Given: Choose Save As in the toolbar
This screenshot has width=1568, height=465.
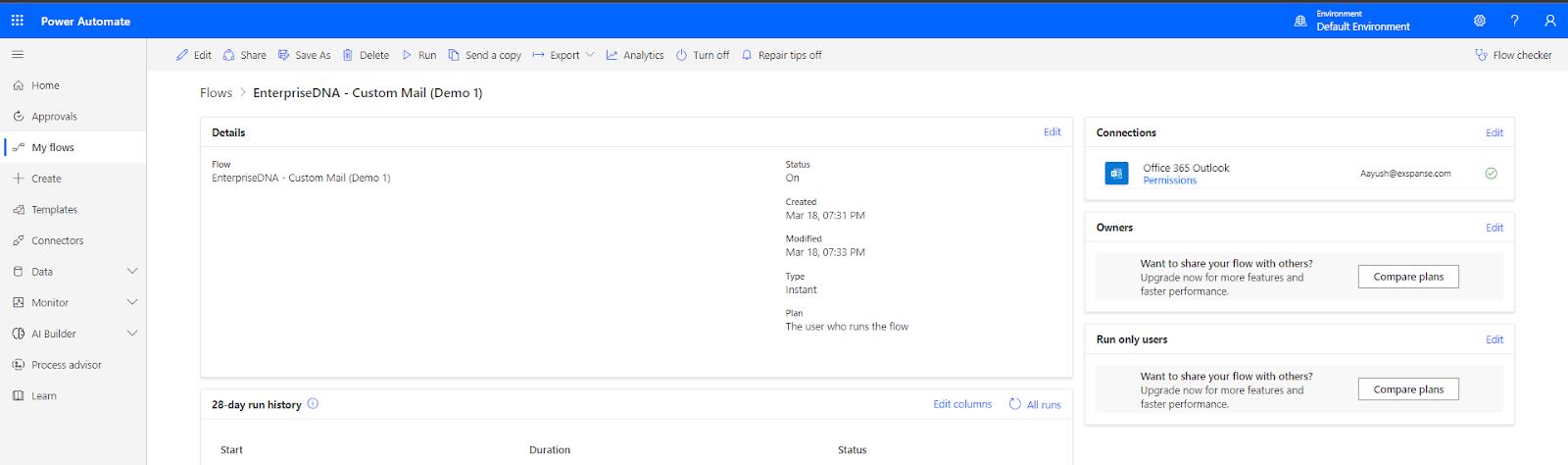Looking at the screenshot, I should pos(305,55).
